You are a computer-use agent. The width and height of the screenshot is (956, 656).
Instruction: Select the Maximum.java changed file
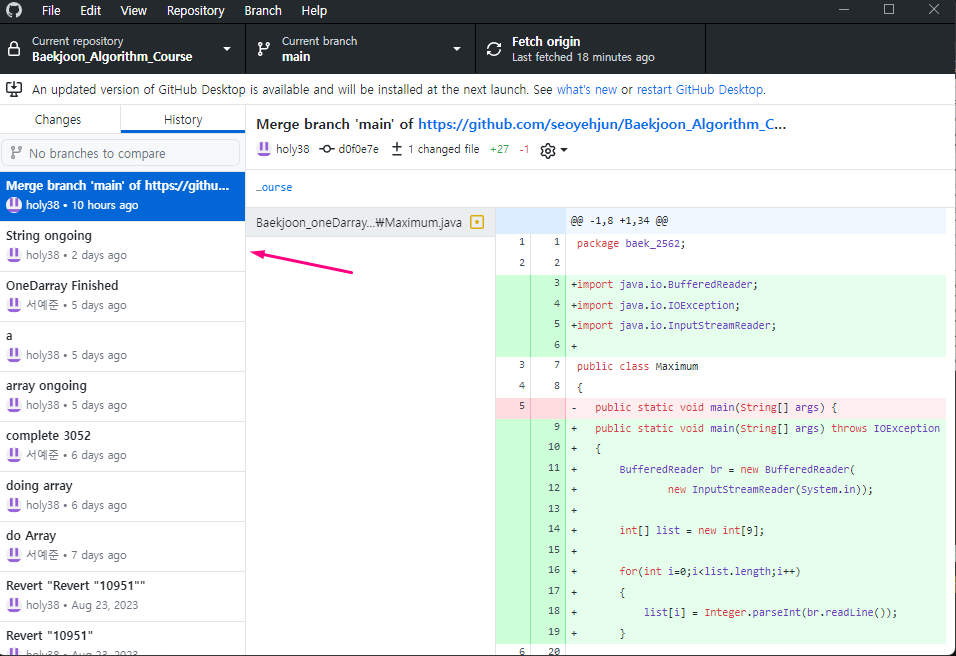371,223
